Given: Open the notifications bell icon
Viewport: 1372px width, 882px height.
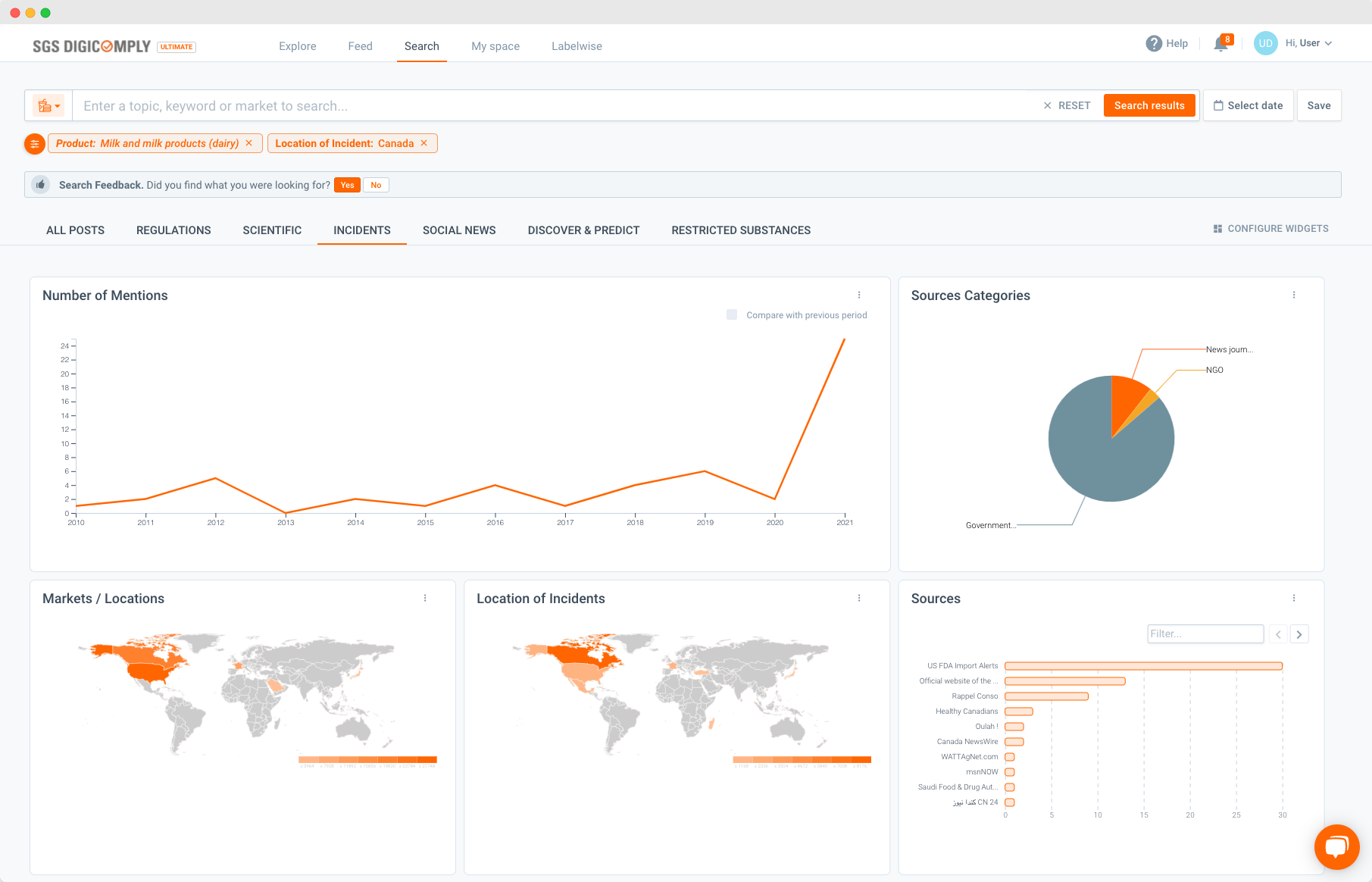Looking at the screenshot, I should pyautogui.click(x=1220, y=44).
